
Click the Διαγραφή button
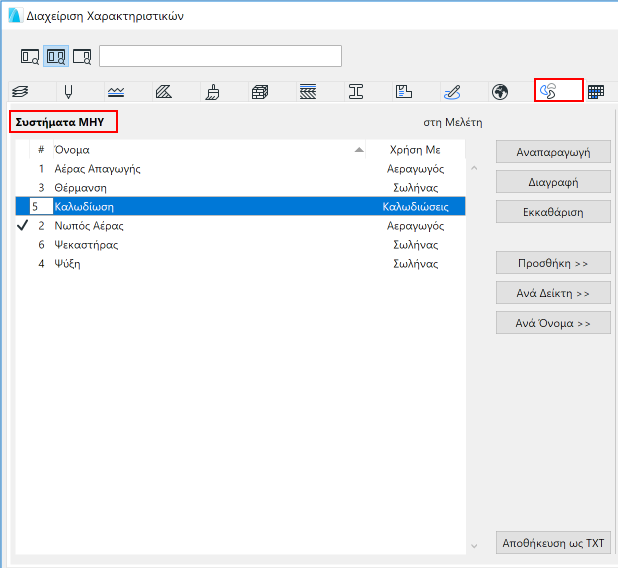(553, 182)
